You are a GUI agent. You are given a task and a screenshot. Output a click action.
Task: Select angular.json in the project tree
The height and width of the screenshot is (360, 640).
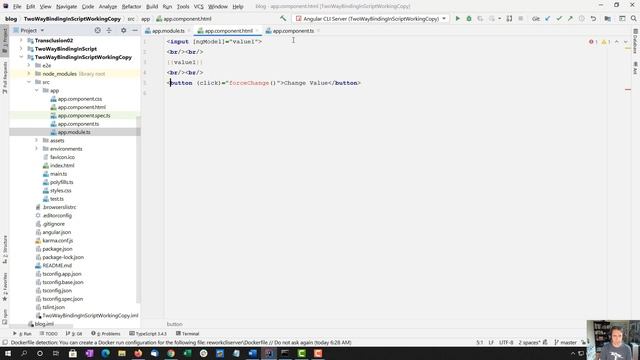coord(56,232)
